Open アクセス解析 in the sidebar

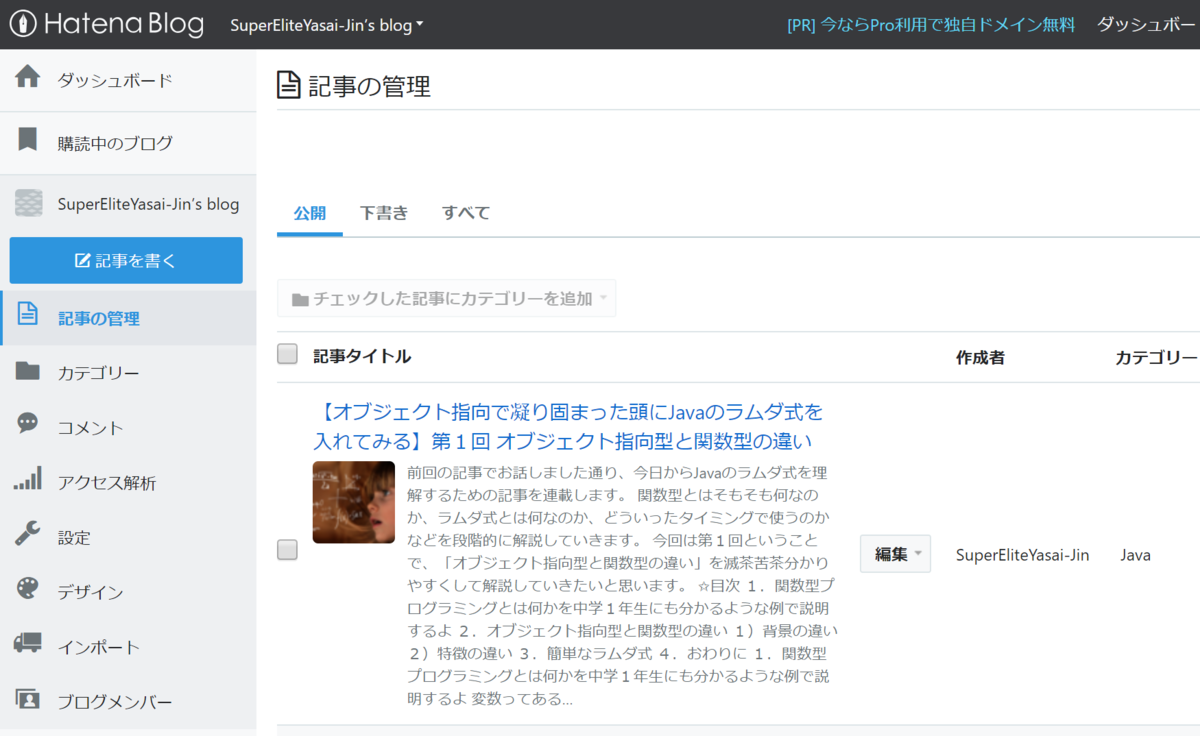[x=128, y=482]
